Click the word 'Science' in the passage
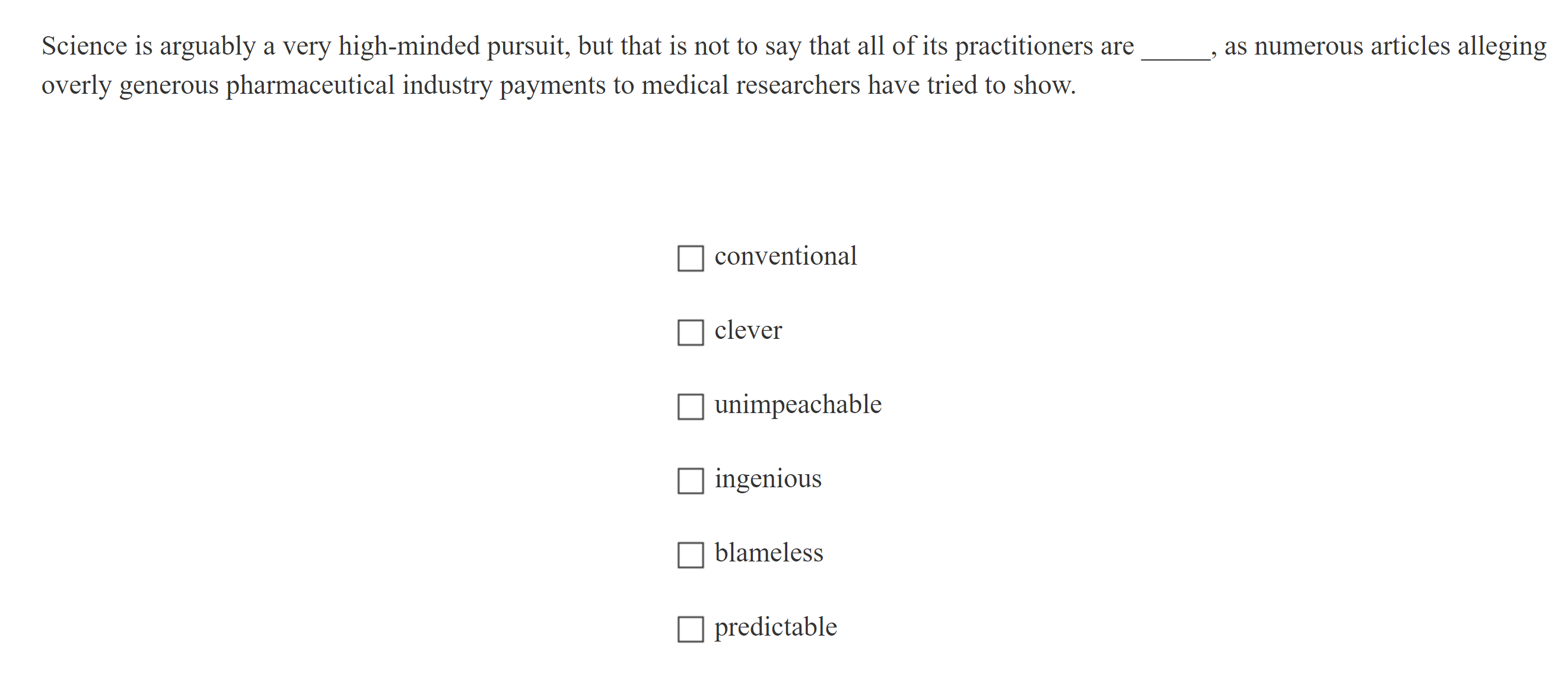 [84, 46]
